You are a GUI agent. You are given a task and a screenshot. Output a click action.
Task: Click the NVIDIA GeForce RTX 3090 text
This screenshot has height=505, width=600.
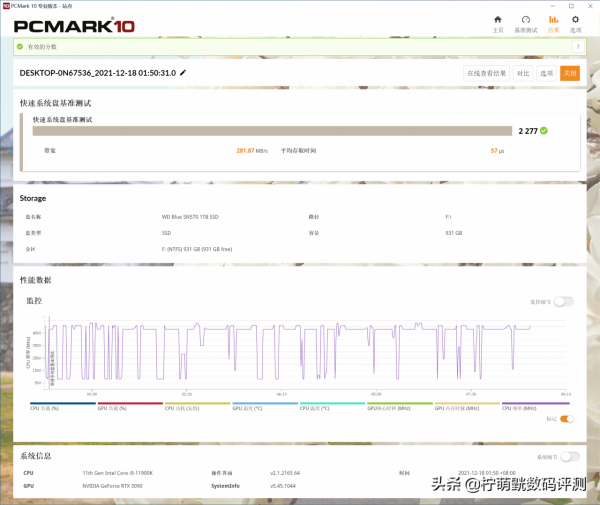112,486
